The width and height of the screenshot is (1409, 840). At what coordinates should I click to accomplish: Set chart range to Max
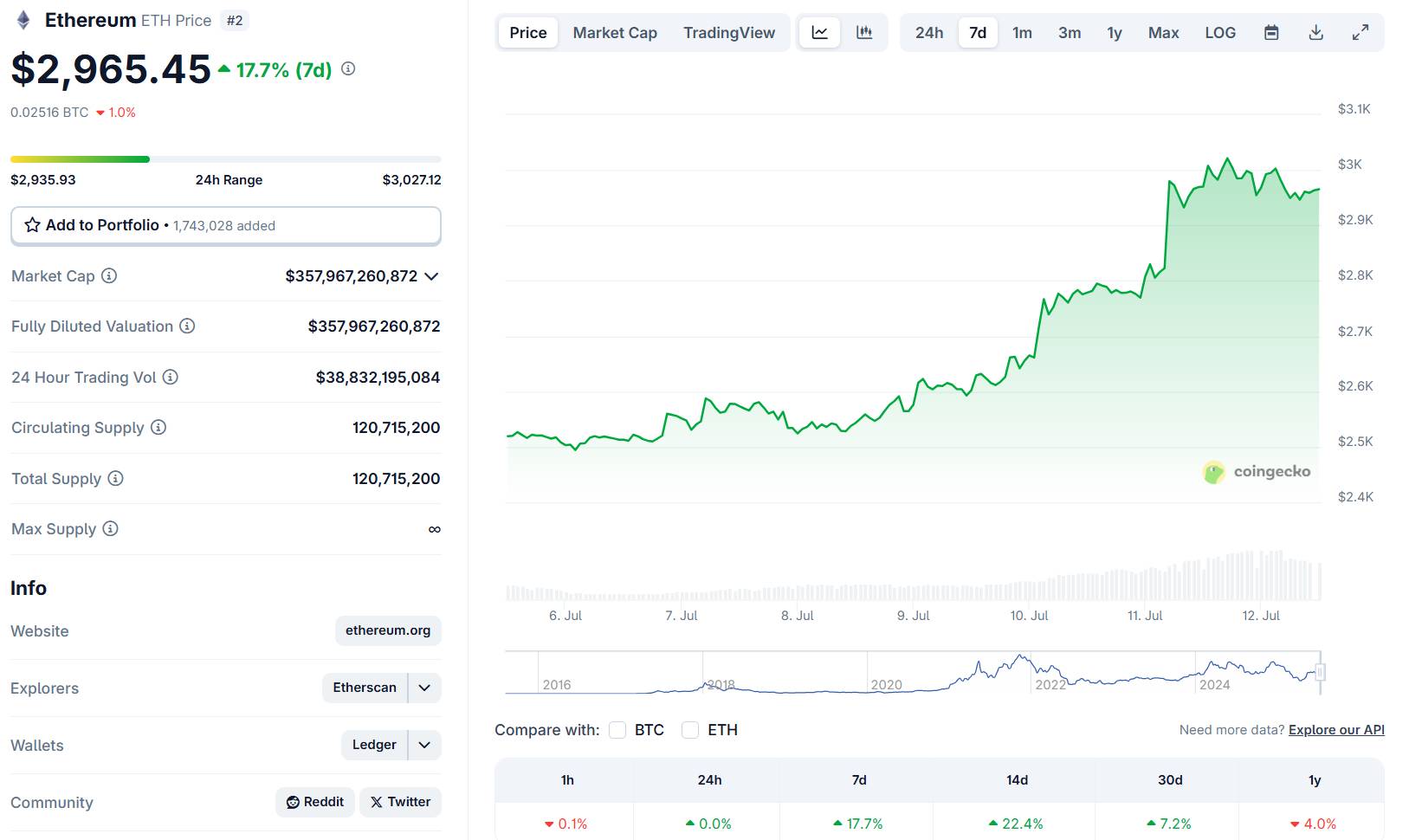click(1164, 33)
